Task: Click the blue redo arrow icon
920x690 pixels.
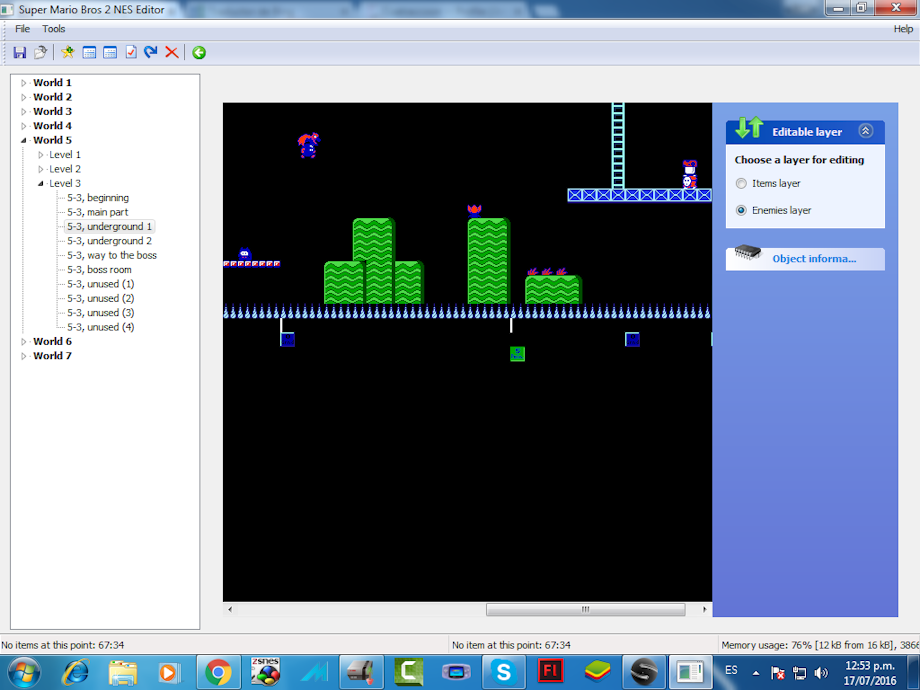Action: [151, 52]
